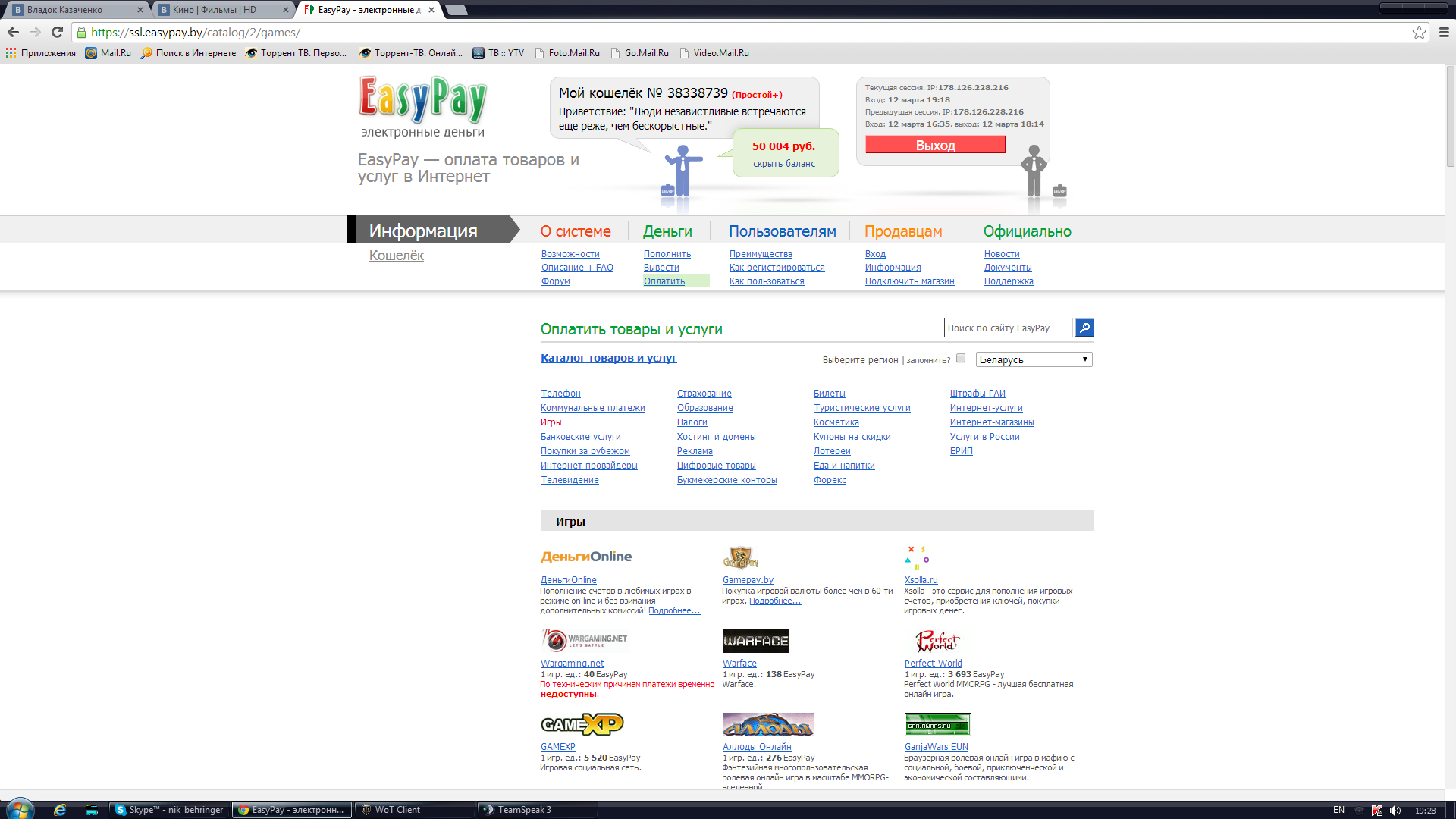1456x819 pixels.
Task: Open the Штрафы ГАИ category
Action: click(x=977, y=394)
